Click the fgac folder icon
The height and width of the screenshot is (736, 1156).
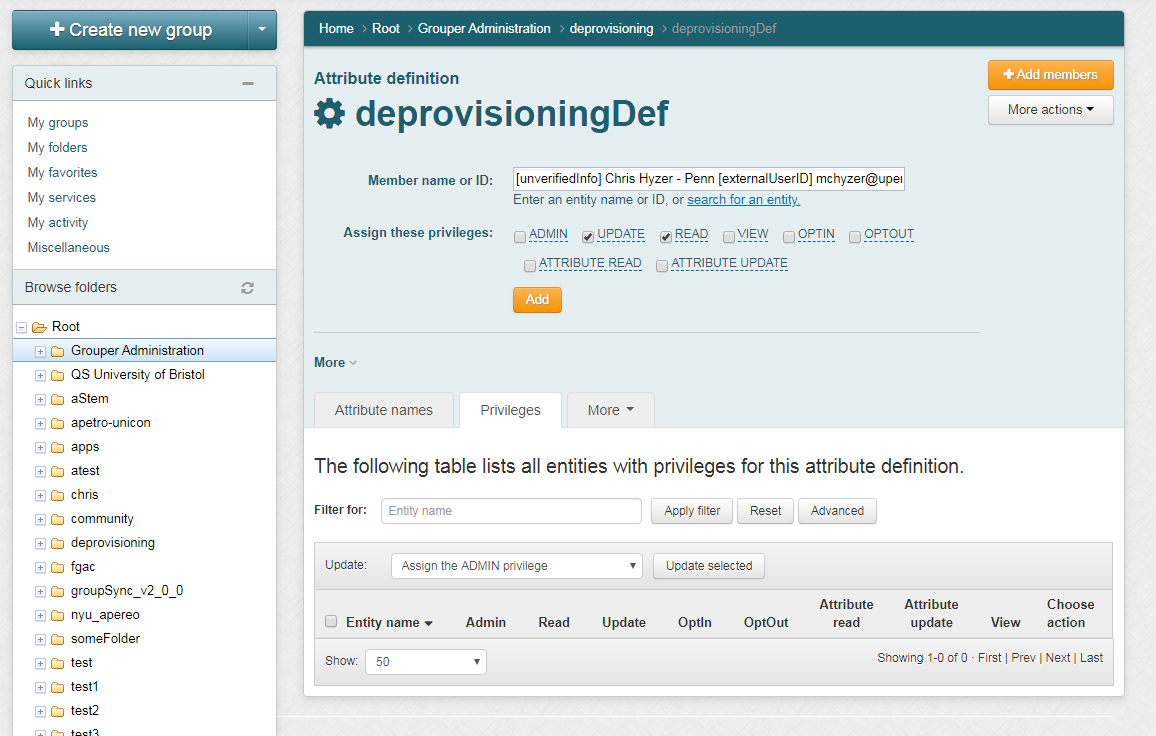(x=58, y=567)
